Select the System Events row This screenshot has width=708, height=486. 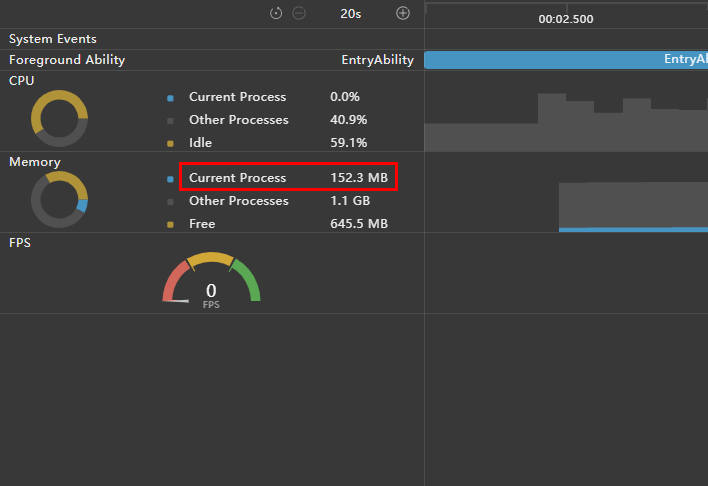point(53,39)
